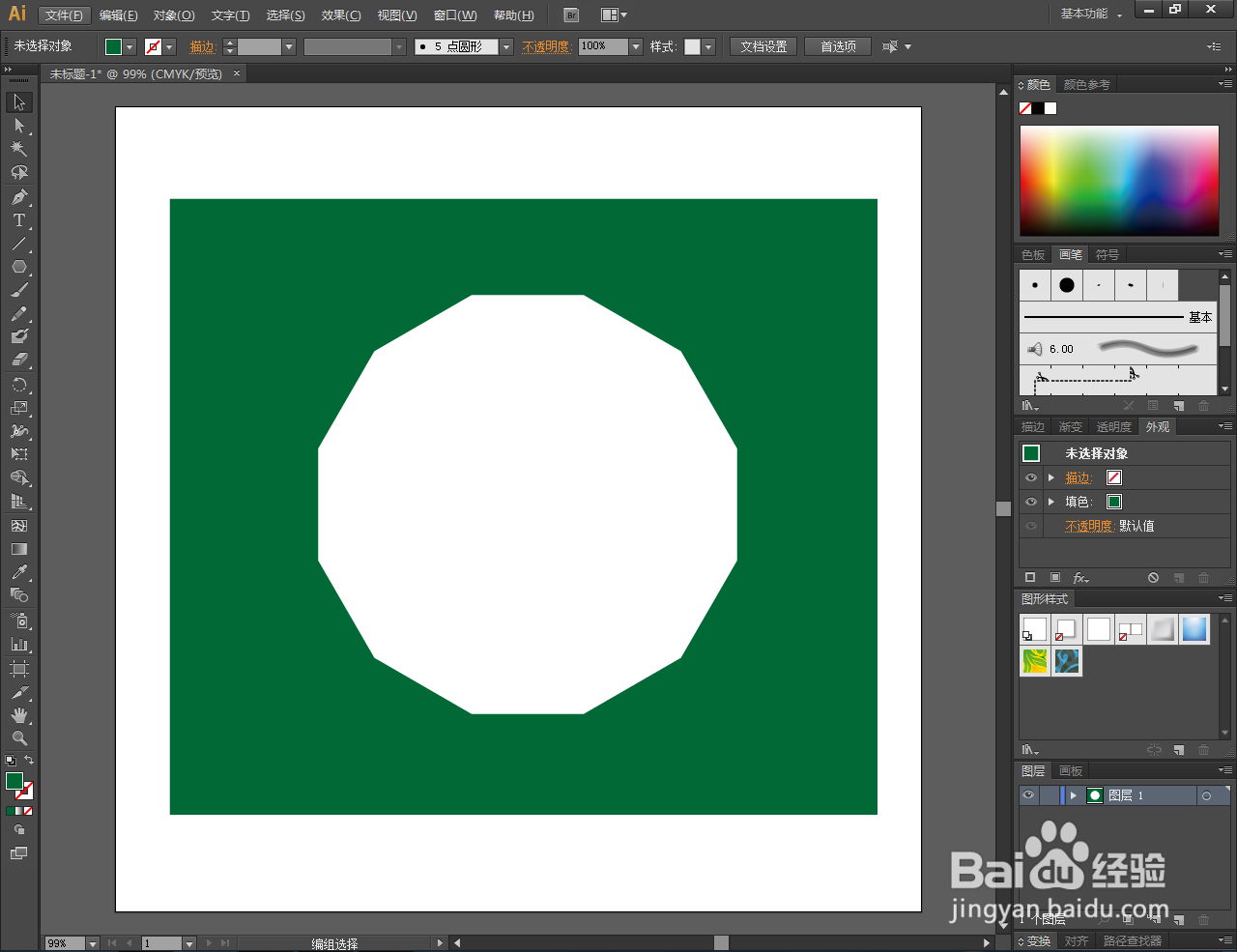This screenshot has width=1237, height=952.
Task: Open the fill color dropdown in control bar
Action: click(129, 46)
